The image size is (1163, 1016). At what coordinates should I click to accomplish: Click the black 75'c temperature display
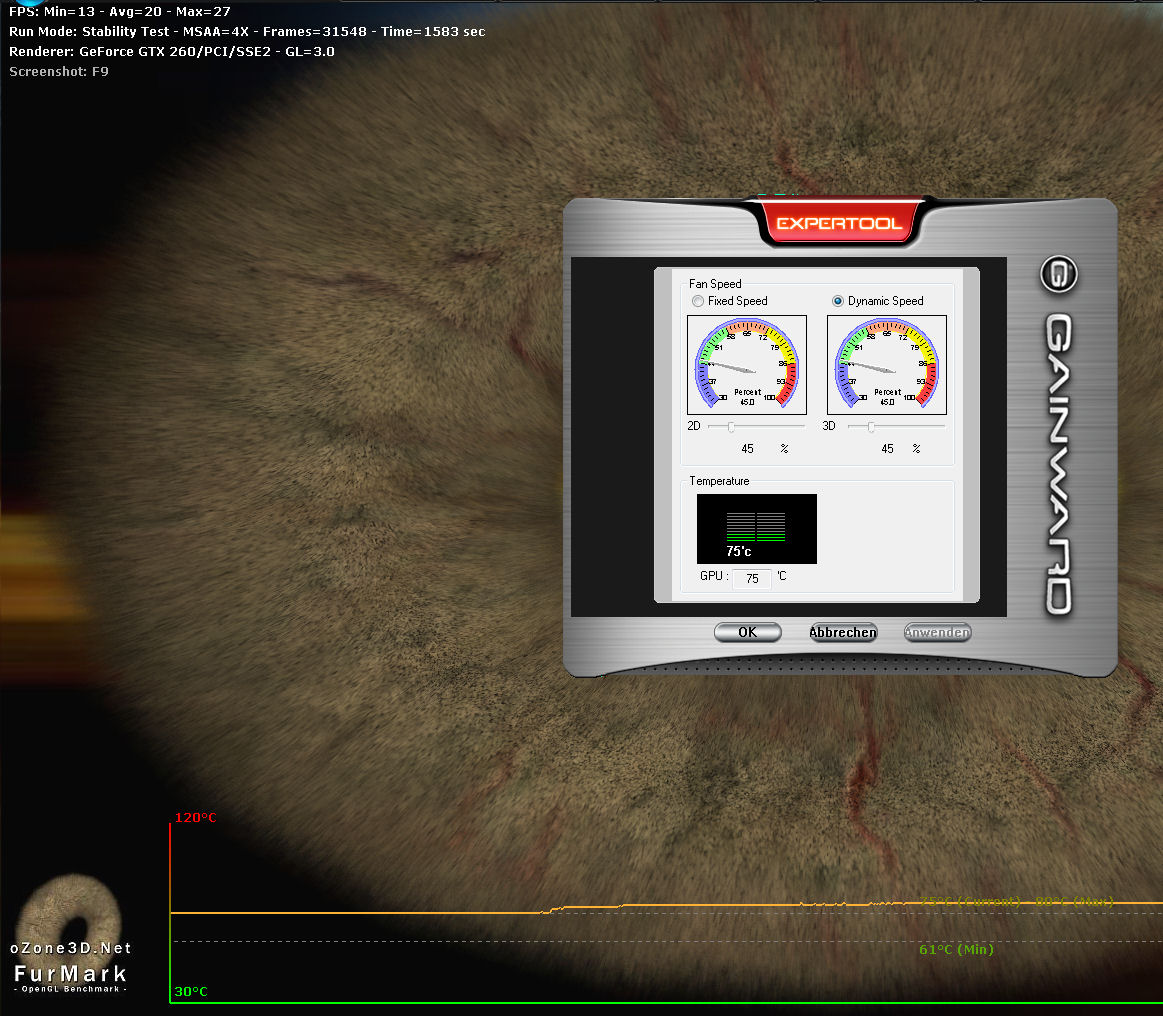(757, 529)
